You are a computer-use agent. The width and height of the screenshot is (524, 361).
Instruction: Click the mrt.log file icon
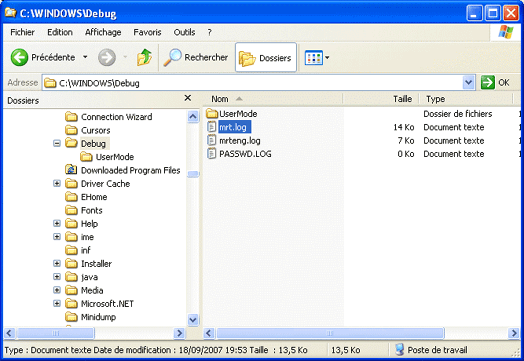[212, 127]
